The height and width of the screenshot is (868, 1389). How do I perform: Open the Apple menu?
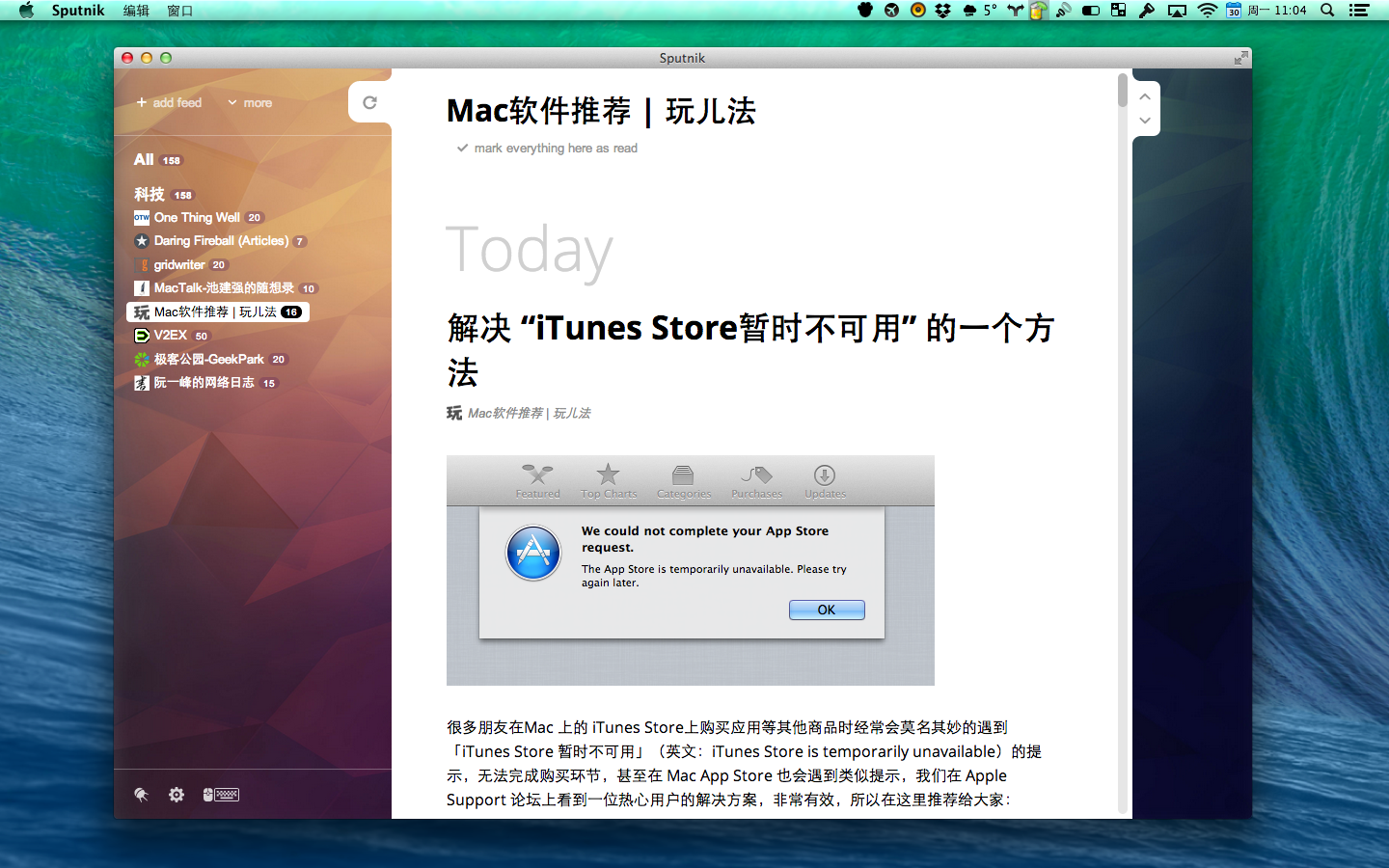click(x=26, y=11)
